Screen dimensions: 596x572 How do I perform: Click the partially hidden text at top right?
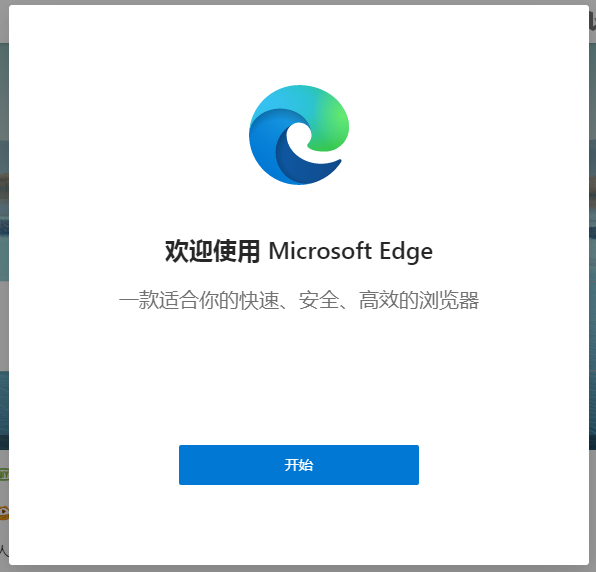pos(593,21)
